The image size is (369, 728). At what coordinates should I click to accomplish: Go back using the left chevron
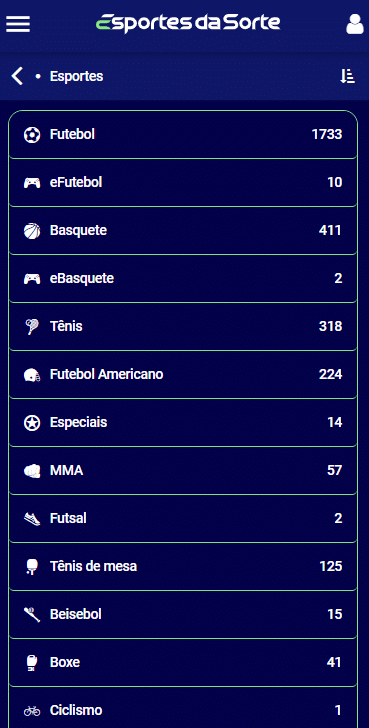(x=17, y=76)
